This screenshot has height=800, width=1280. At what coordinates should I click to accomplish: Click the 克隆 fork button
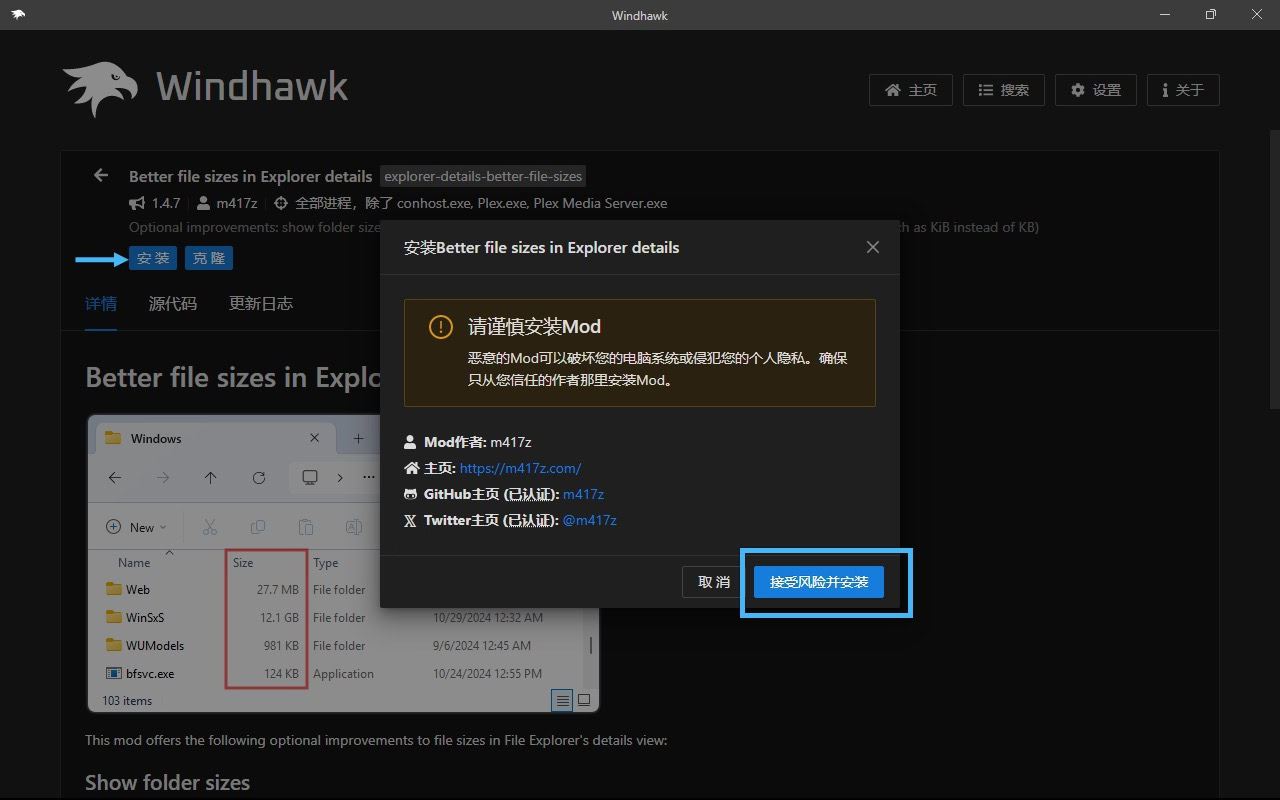pyautogui.click(x=209, y=258)
